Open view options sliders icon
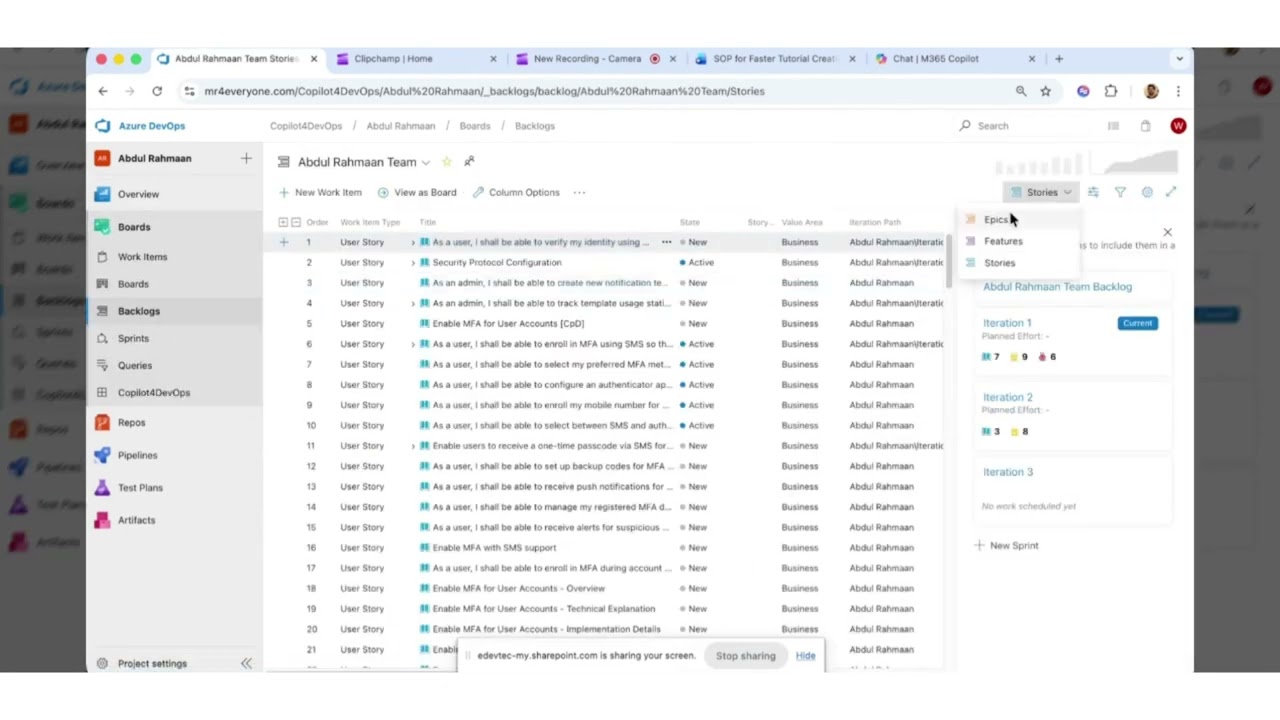This screenshot has height=720, width=1280. coord(1093,192)
